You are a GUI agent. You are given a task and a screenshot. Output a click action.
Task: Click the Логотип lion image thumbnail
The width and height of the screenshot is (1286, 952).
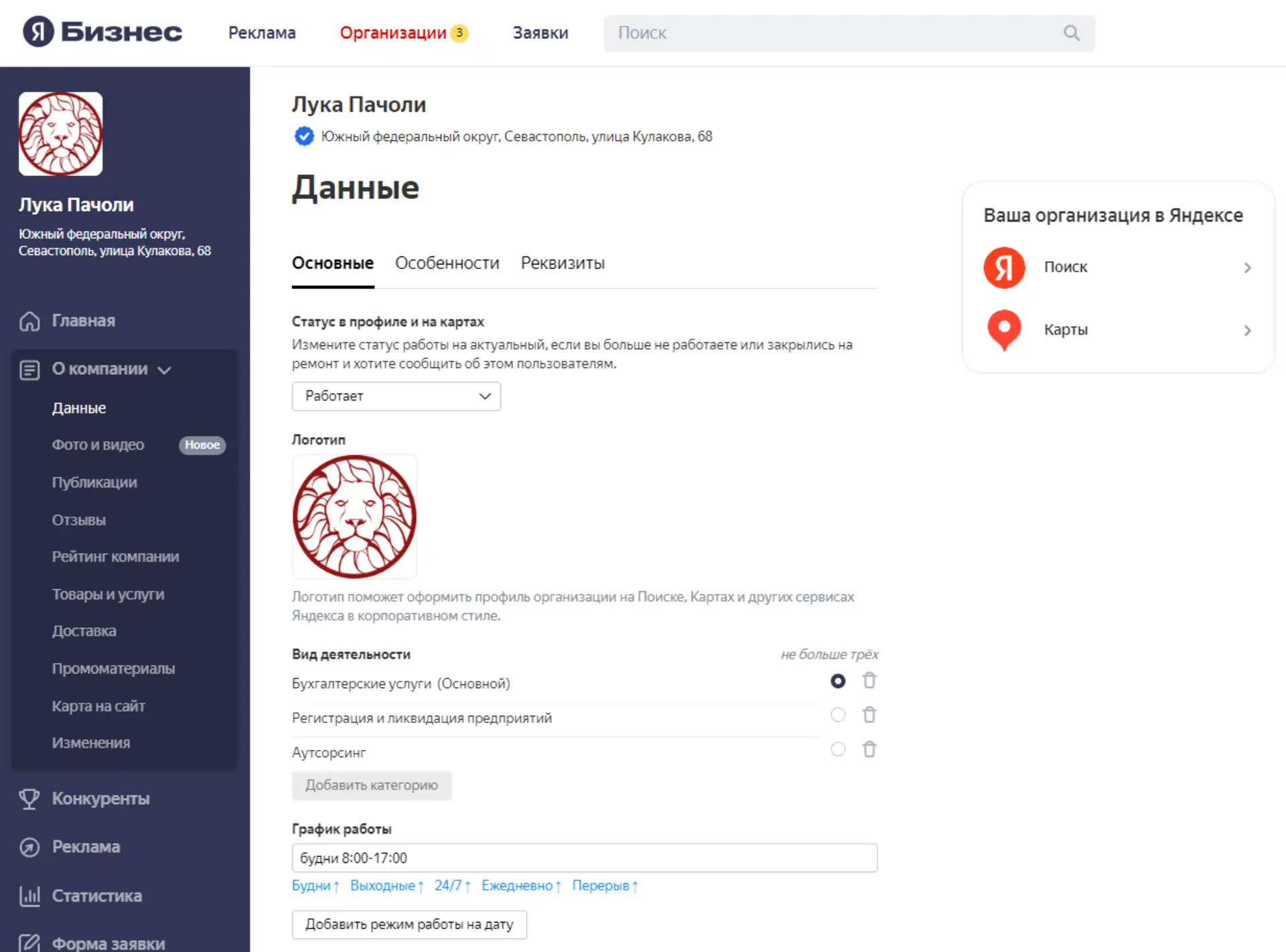[354, 517]
